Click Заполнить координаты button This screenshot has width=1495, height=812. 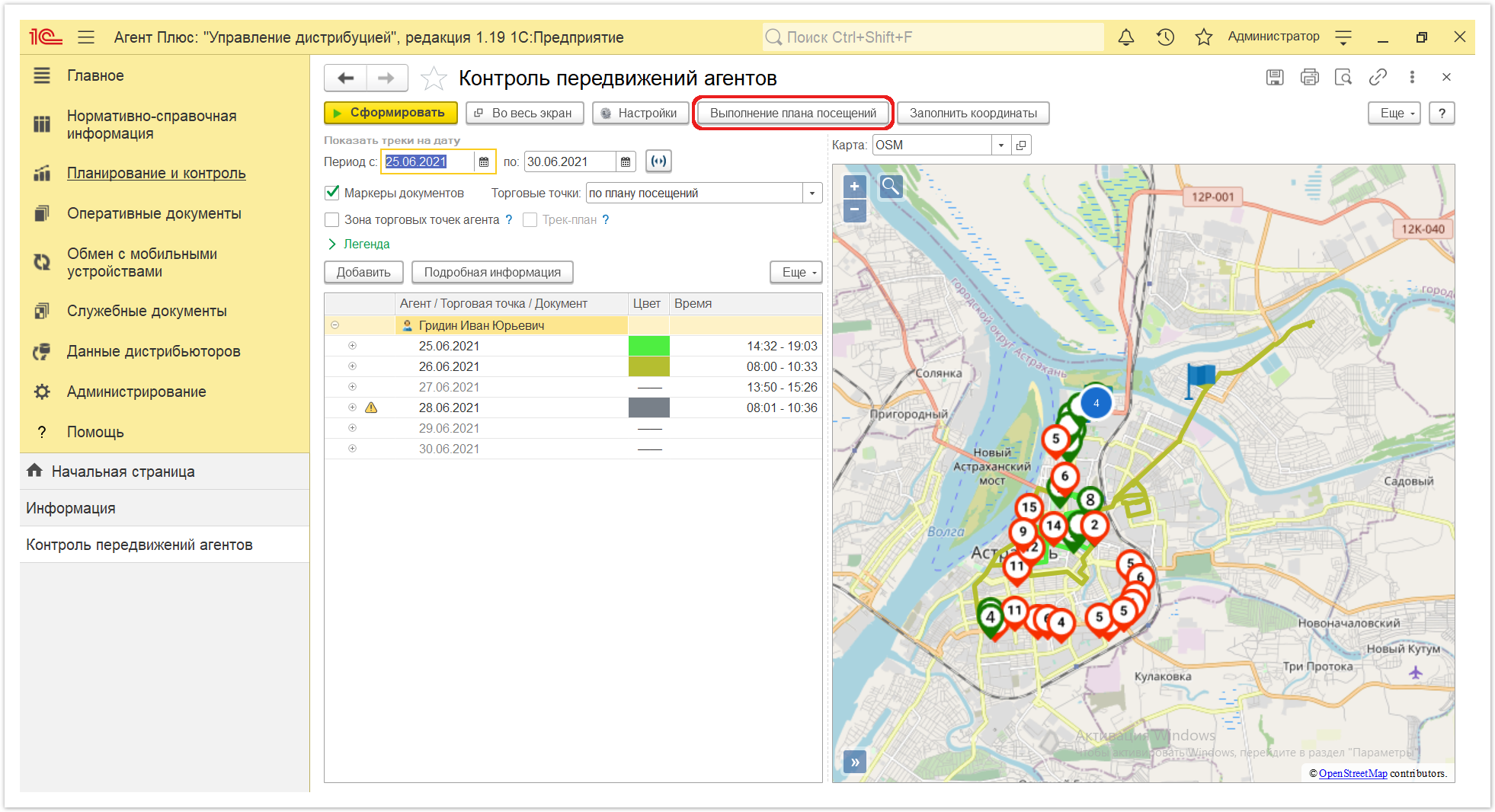(973, 113)
